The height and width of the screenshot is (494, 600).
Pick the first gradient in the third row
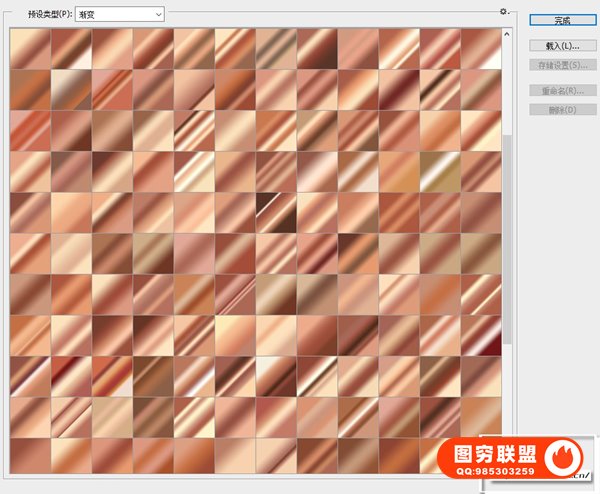coord(30,130)
